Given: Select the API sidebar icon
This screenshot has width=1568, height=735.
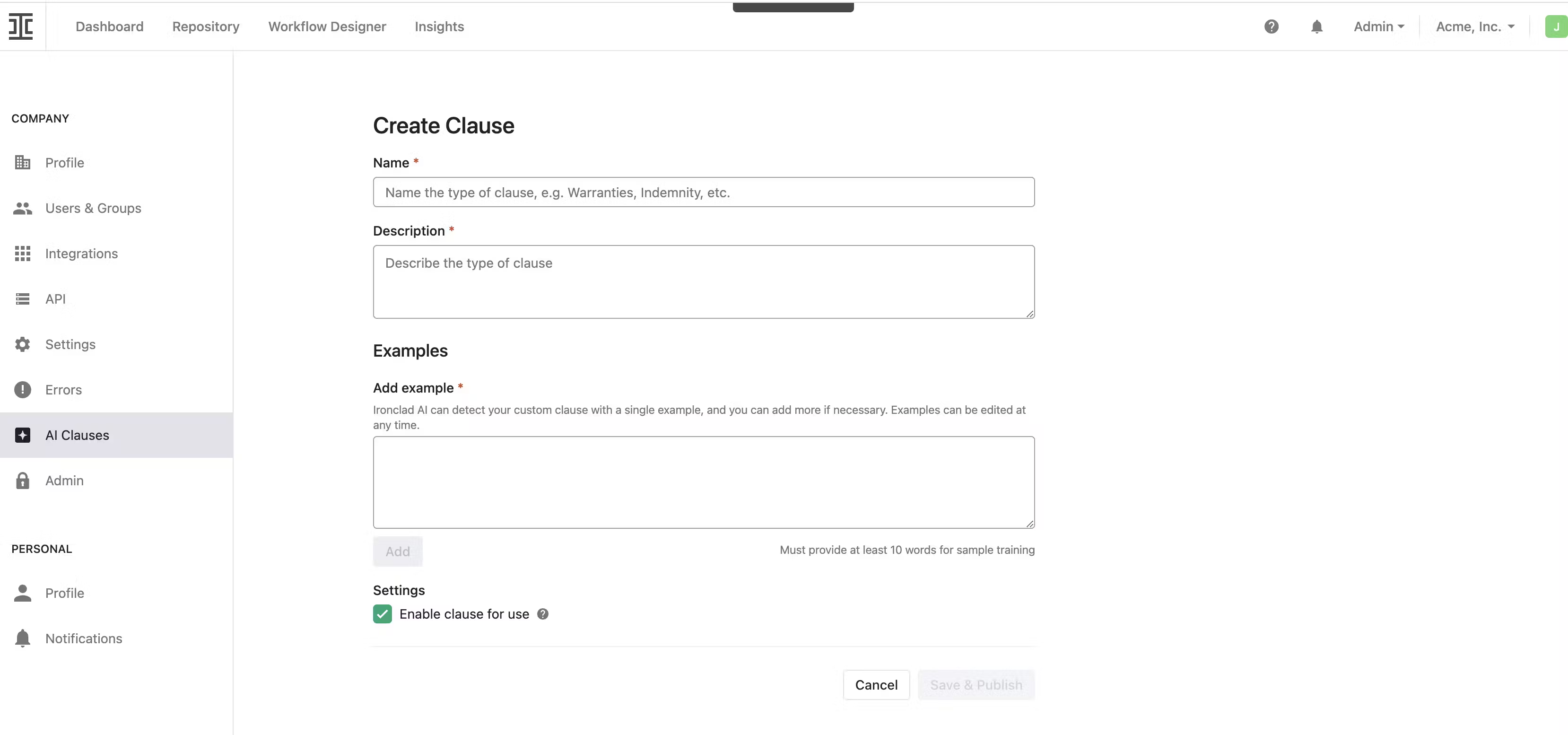Looking at the screenshot, I should pos(23,298).
